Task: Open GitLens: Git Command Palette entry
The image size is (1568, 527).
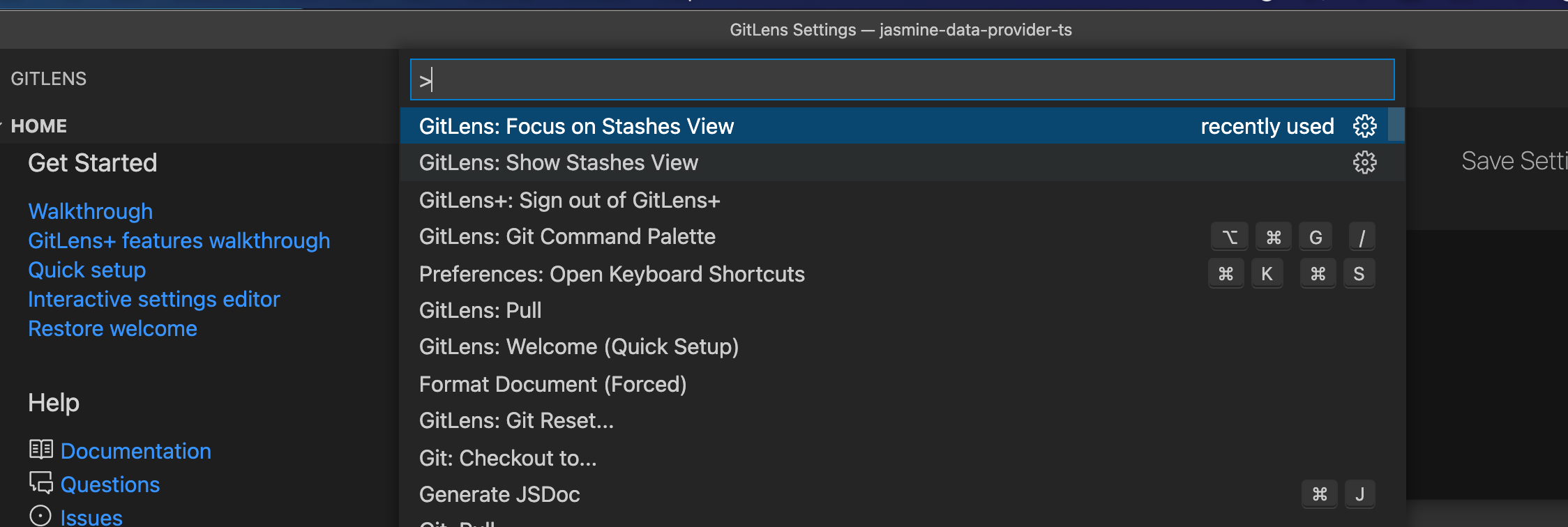Action: 567,236
